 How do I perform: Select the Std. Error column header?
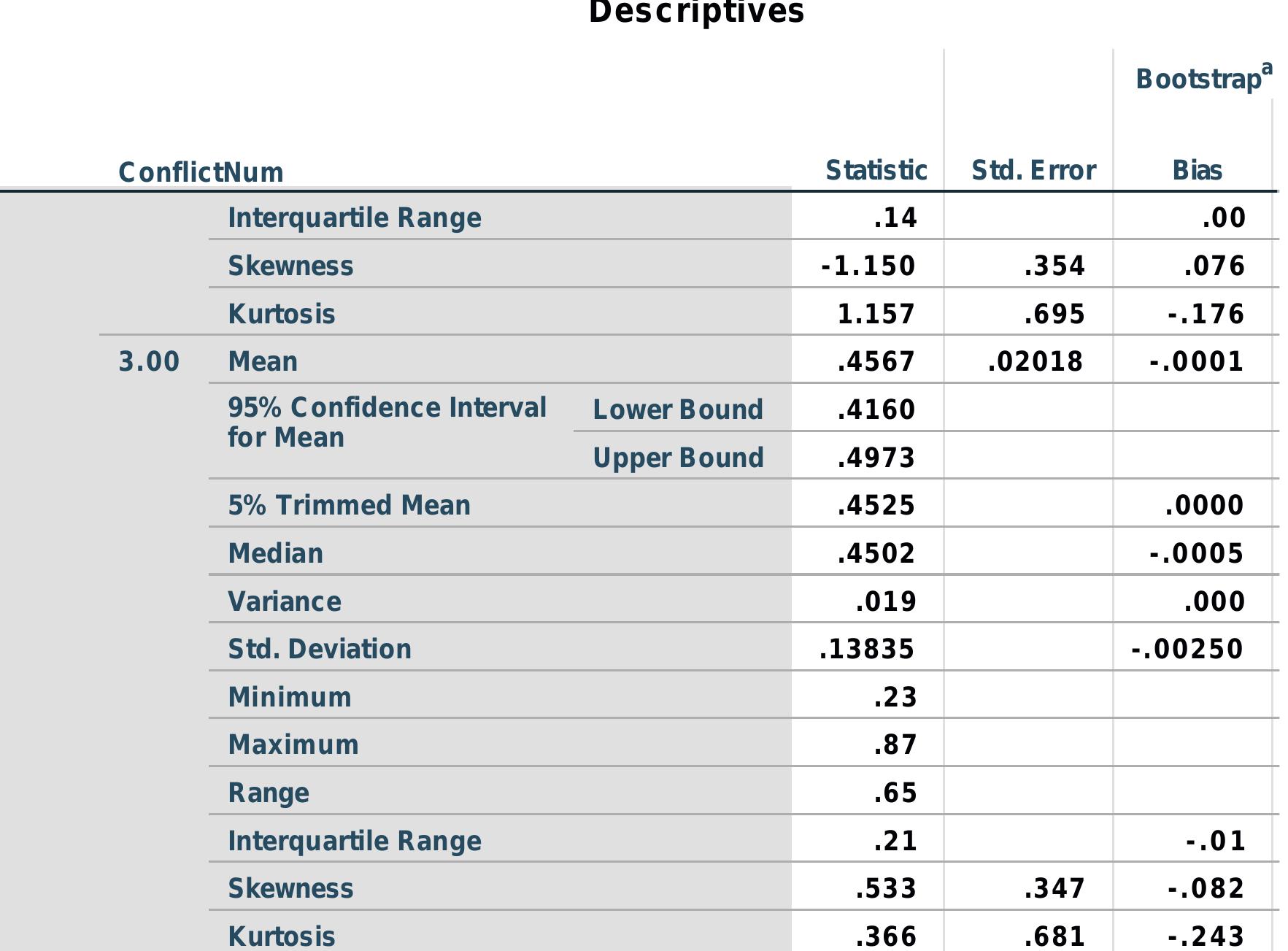[1033, 171]
